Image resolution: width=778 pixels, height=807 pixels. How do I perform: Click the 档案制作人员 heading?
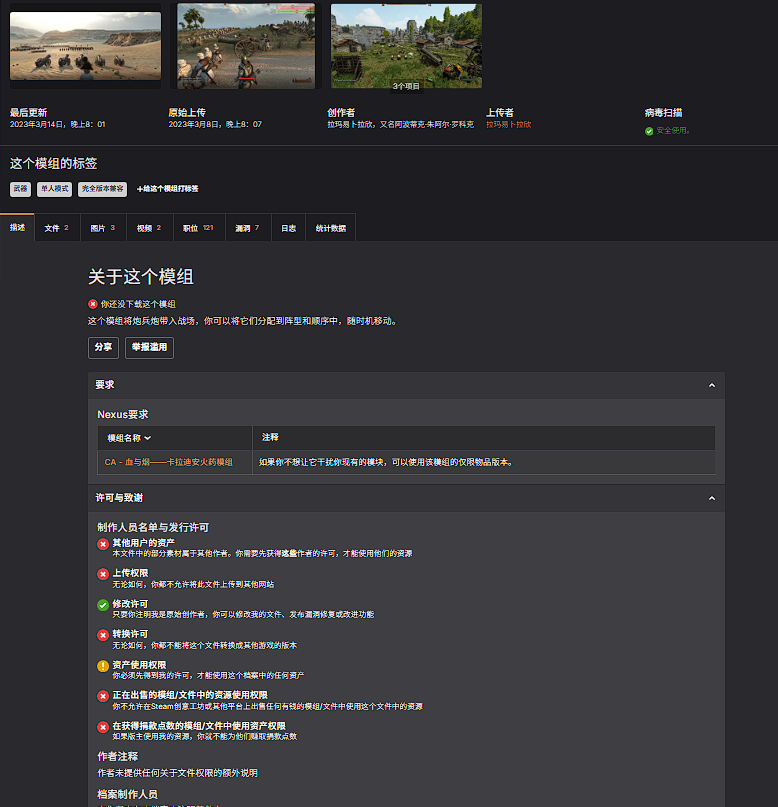point(128,794)
